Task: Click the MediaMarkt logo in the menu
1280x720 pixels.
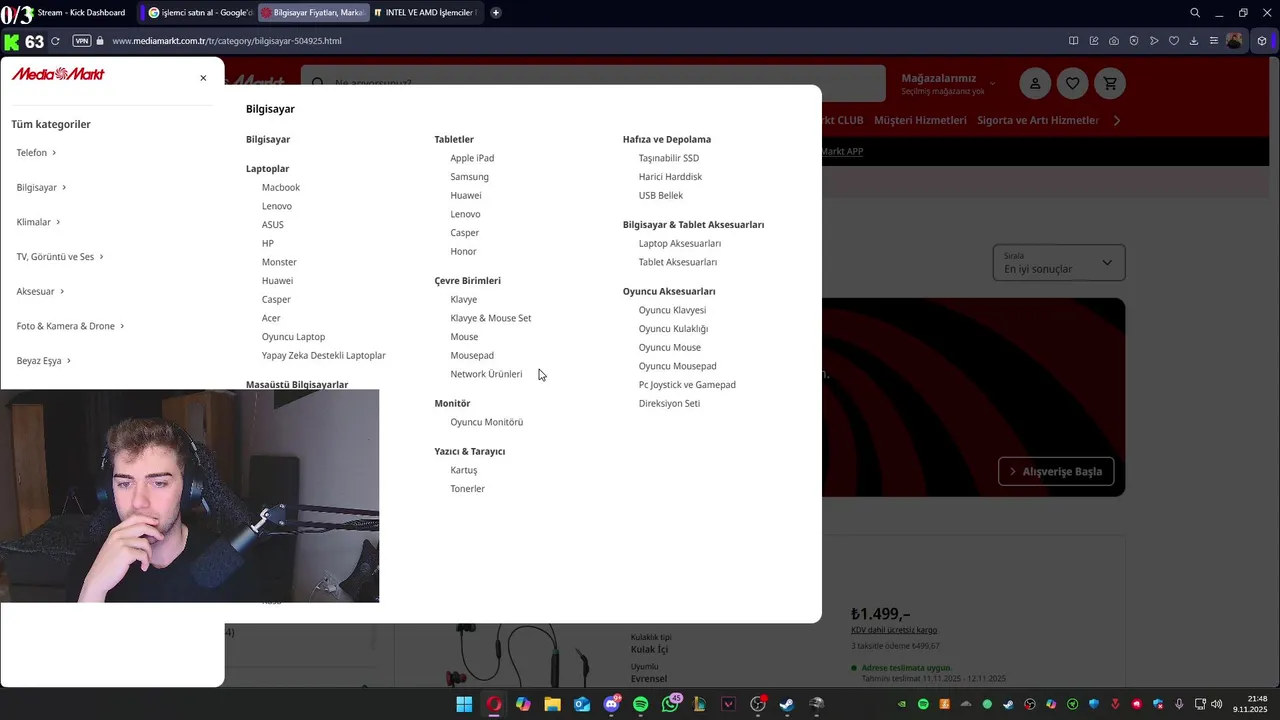Action: point(58,74)
